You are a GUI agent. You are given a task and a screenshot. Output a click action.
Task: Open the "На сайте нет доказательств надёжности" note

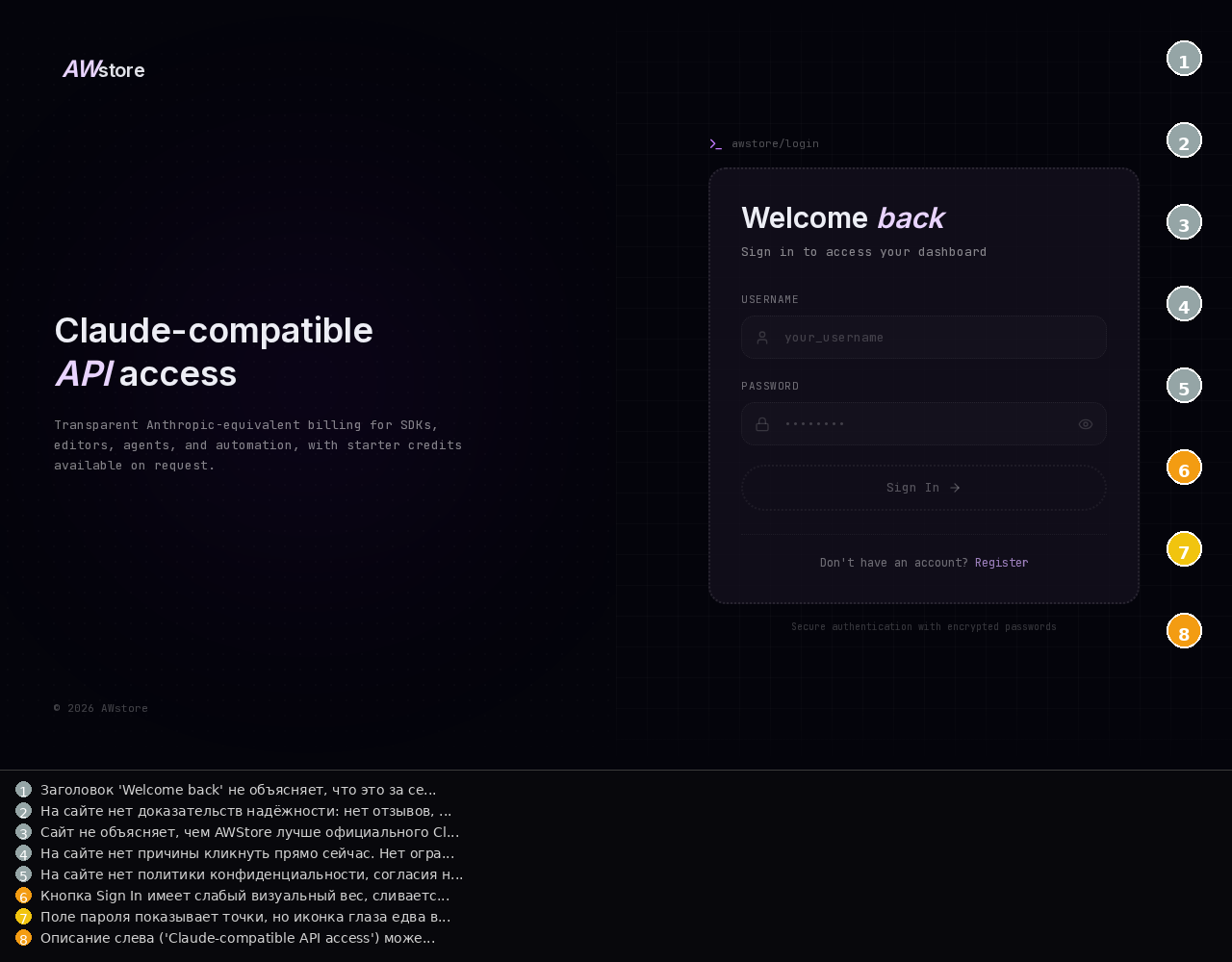pos(245,811)
